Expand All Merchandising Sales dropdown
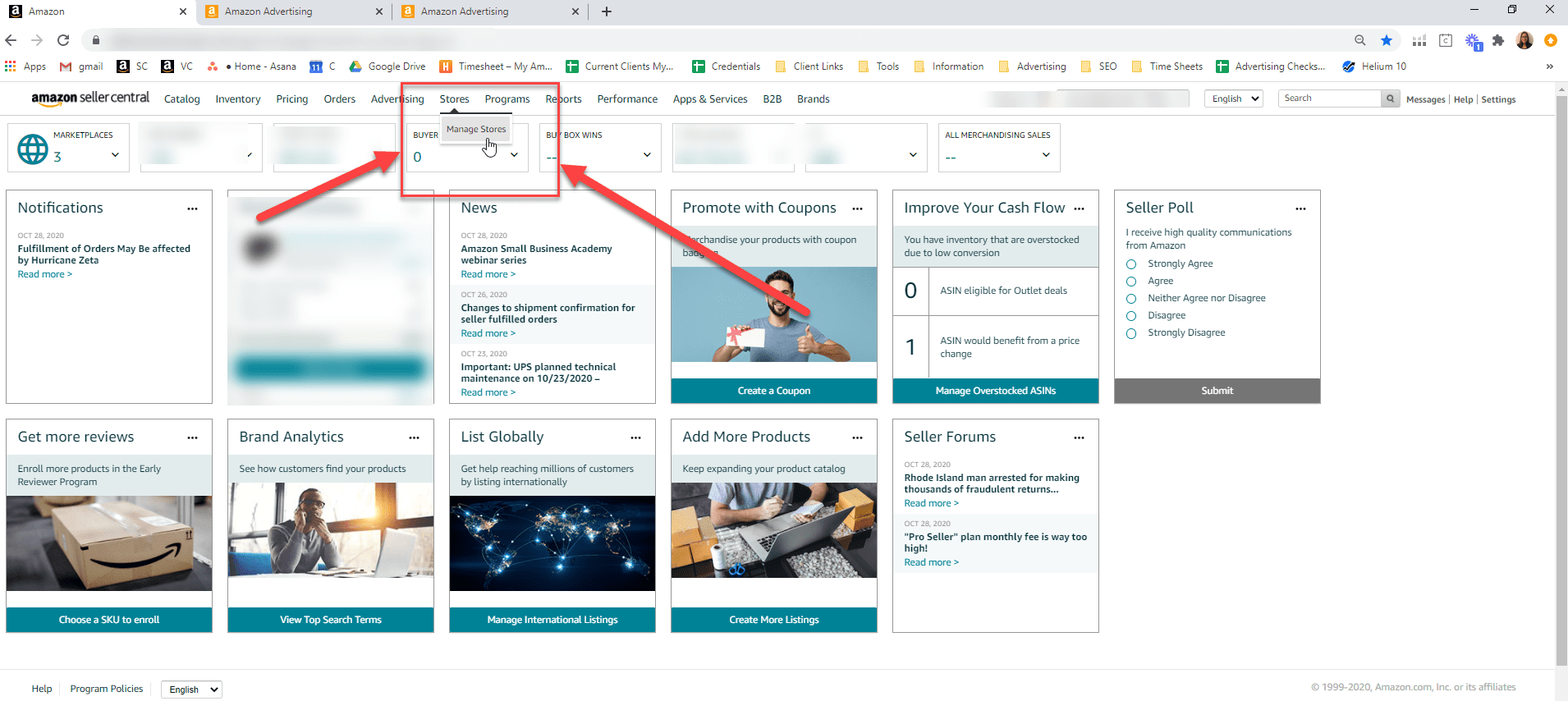The height and width of the screenshot is (701, 1568). [x=1046, y=155]
